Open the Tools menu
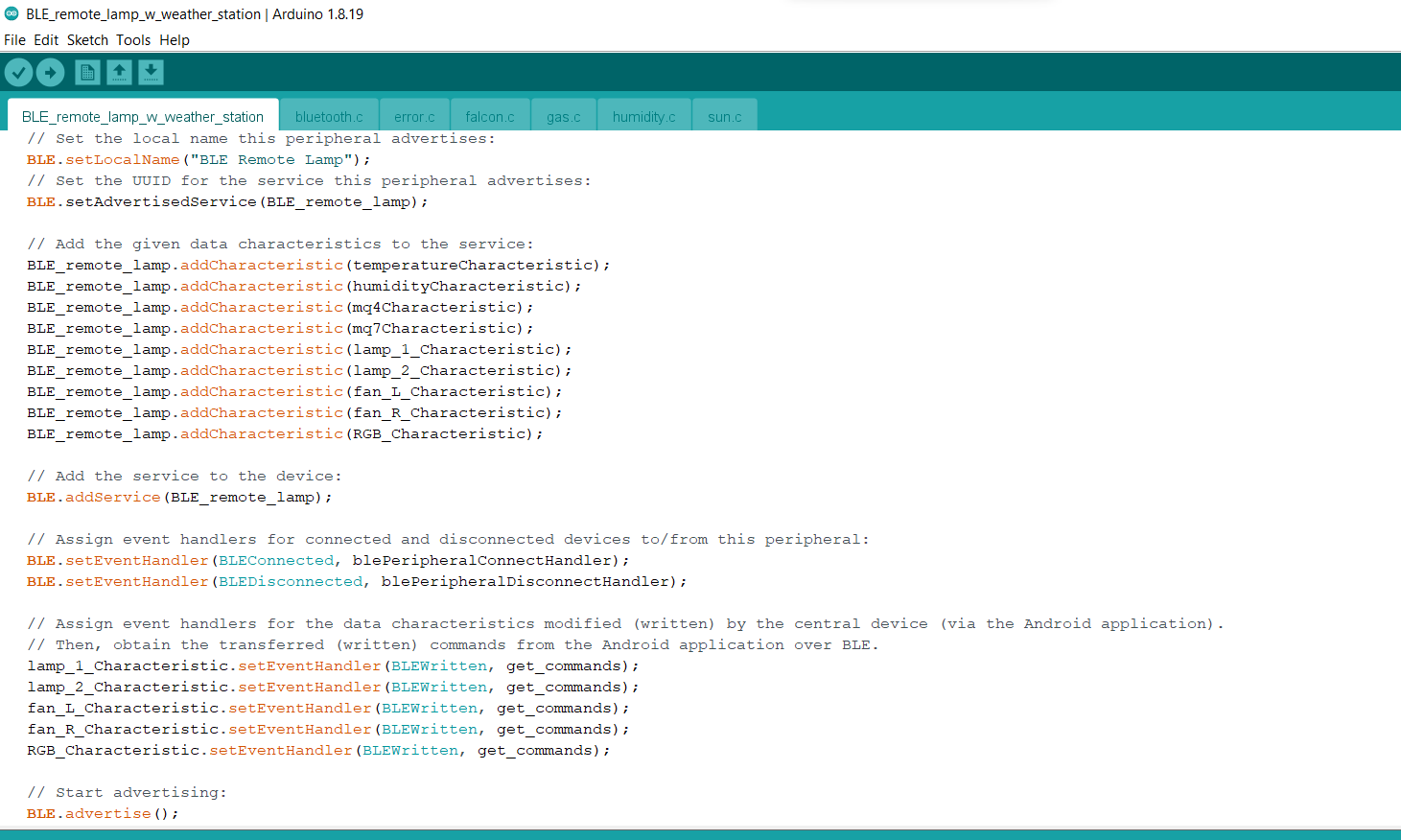Image resolution: width=1401 pixels, height=840 pixels. pos(132,40)
